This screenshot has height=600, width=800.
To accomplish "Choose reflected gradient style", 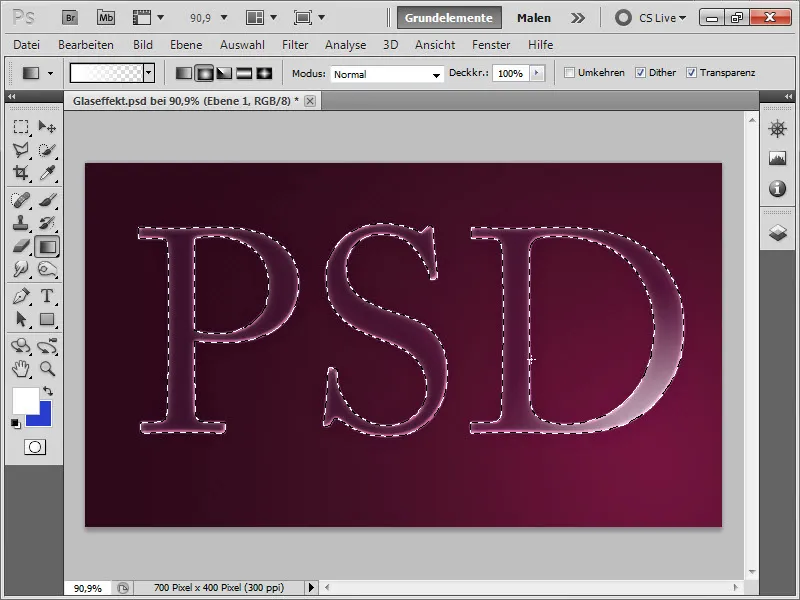I will [x=244, y=73].
